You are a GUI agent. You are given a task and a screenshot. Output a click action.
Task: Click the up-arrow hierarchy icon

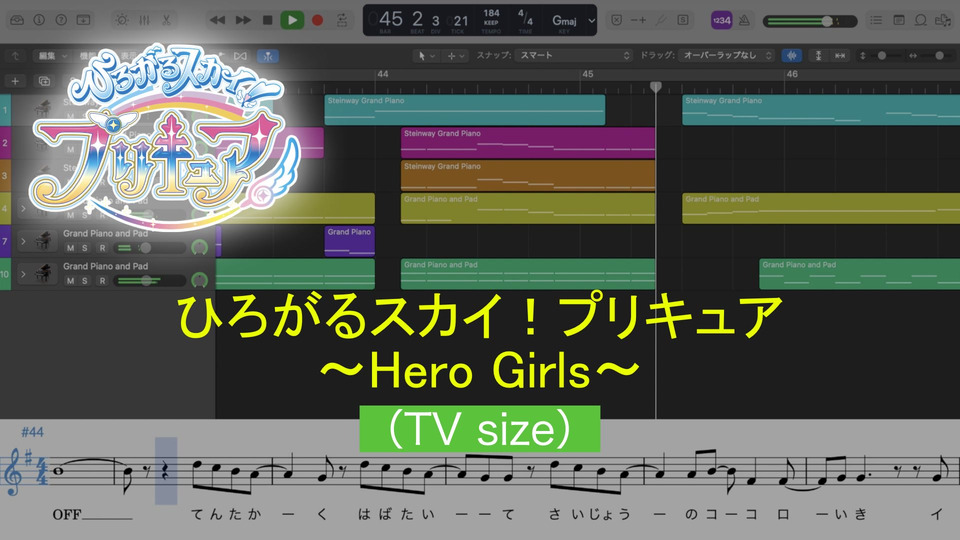point(15,56)
